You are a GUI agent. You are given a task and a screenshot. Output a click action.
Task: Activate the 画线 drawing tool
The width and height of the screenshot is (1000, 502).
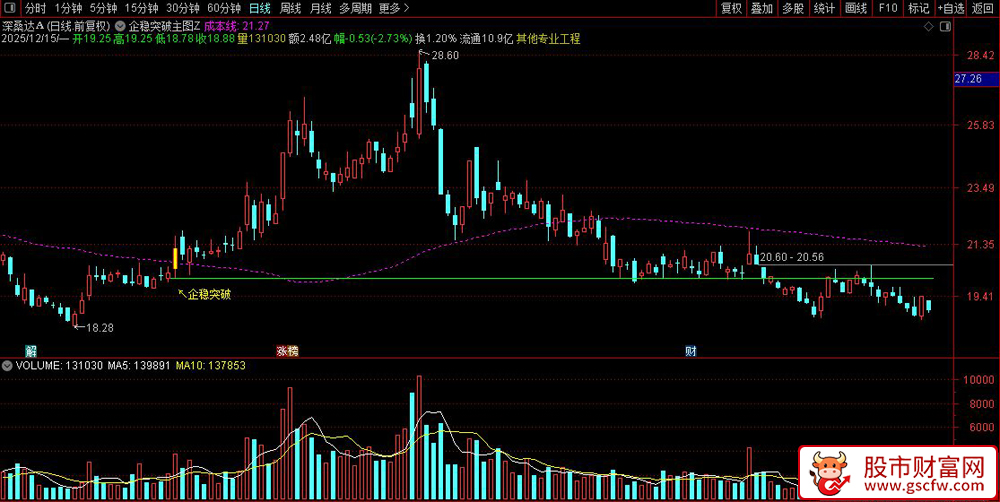[856, 8]
